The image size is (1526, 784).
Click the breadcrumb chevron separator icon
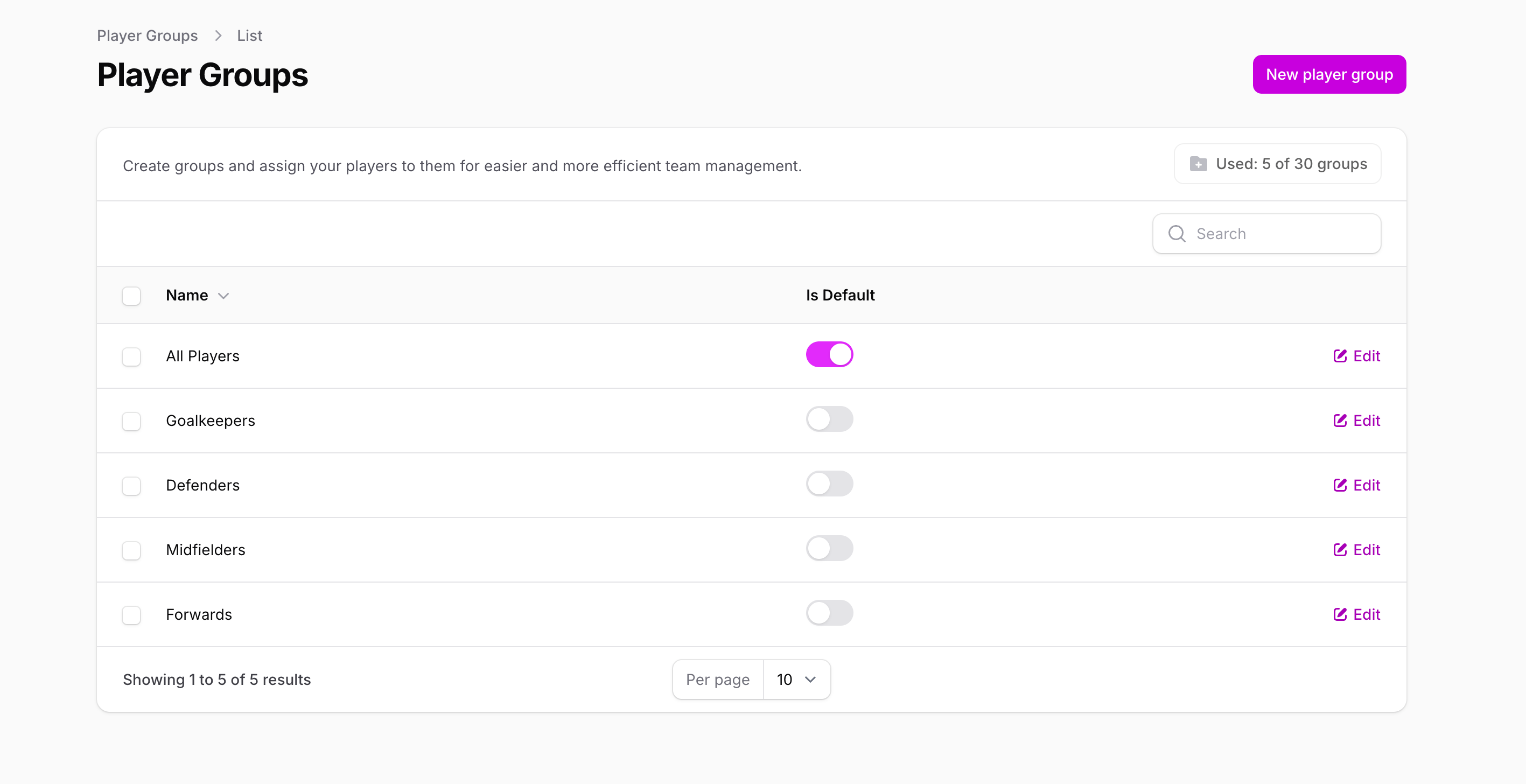coord(218,36)
